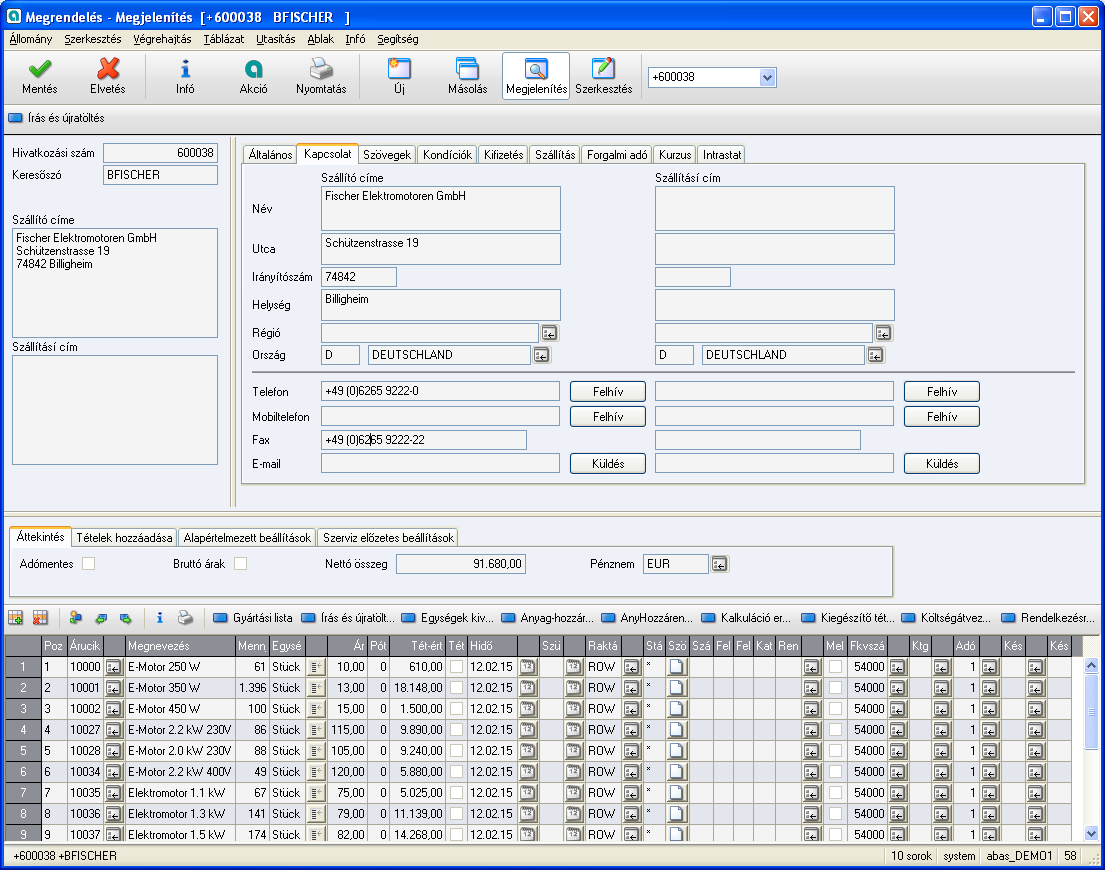1105x870 pixels.
Task: Open the Végrehajtás menu
Action: tap(162, 39)
